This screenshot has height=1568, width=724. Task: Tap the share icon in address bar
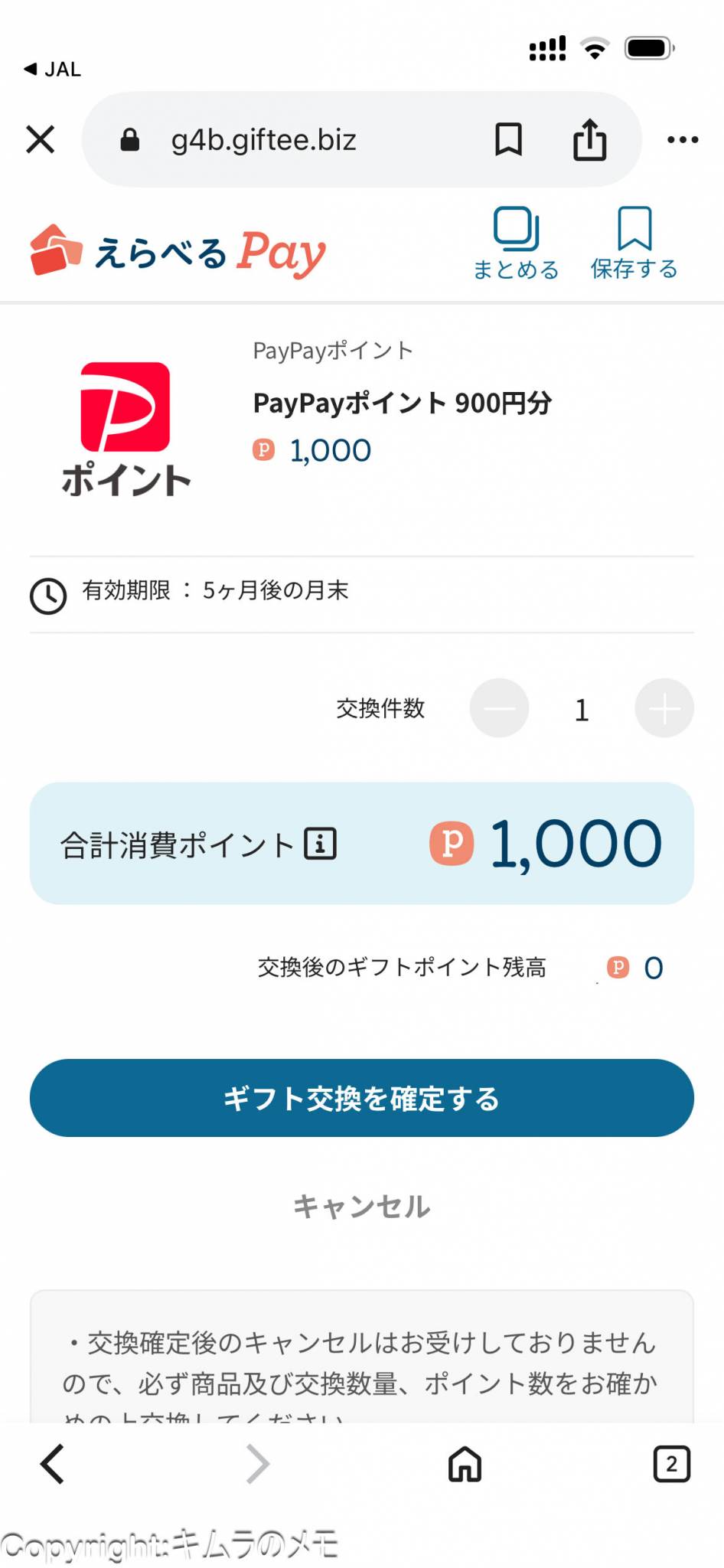pos(589,140)
